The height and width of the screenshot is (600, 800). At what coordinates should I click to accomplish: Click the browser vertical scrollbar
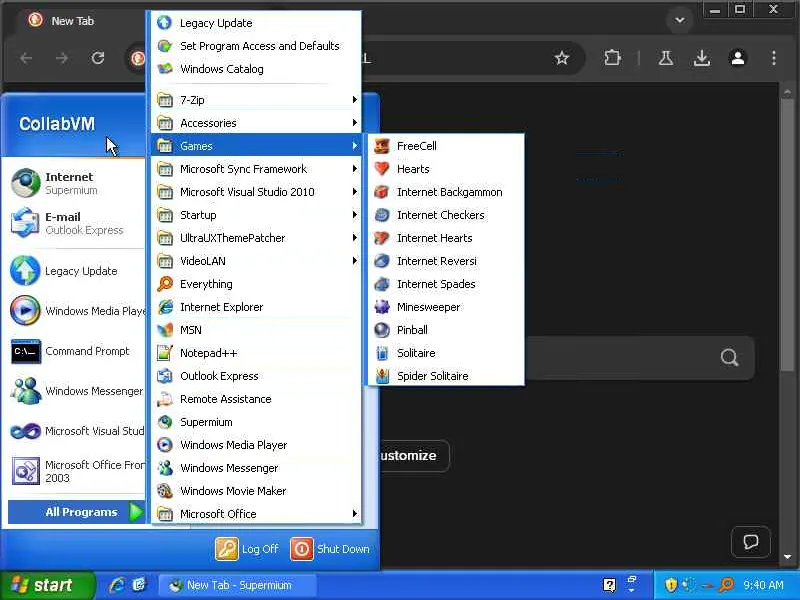tap(787, 235)
